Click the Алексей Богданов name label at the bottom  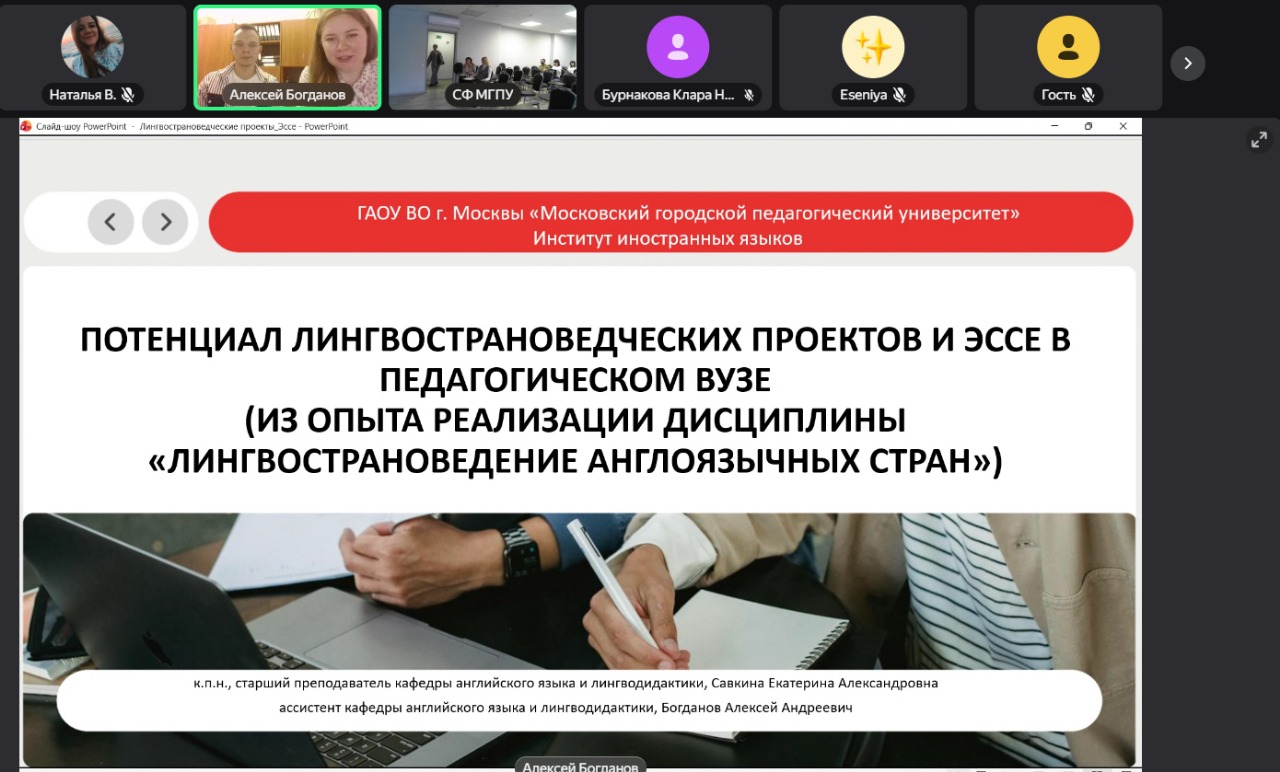coord(580,765)
